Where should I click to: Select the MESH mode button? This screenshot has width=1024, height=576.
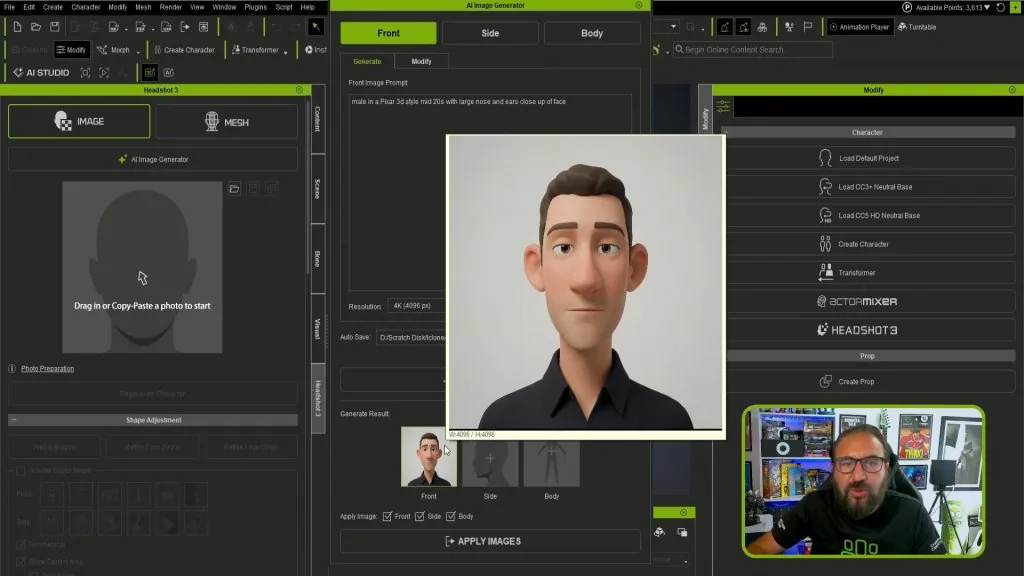227,122
